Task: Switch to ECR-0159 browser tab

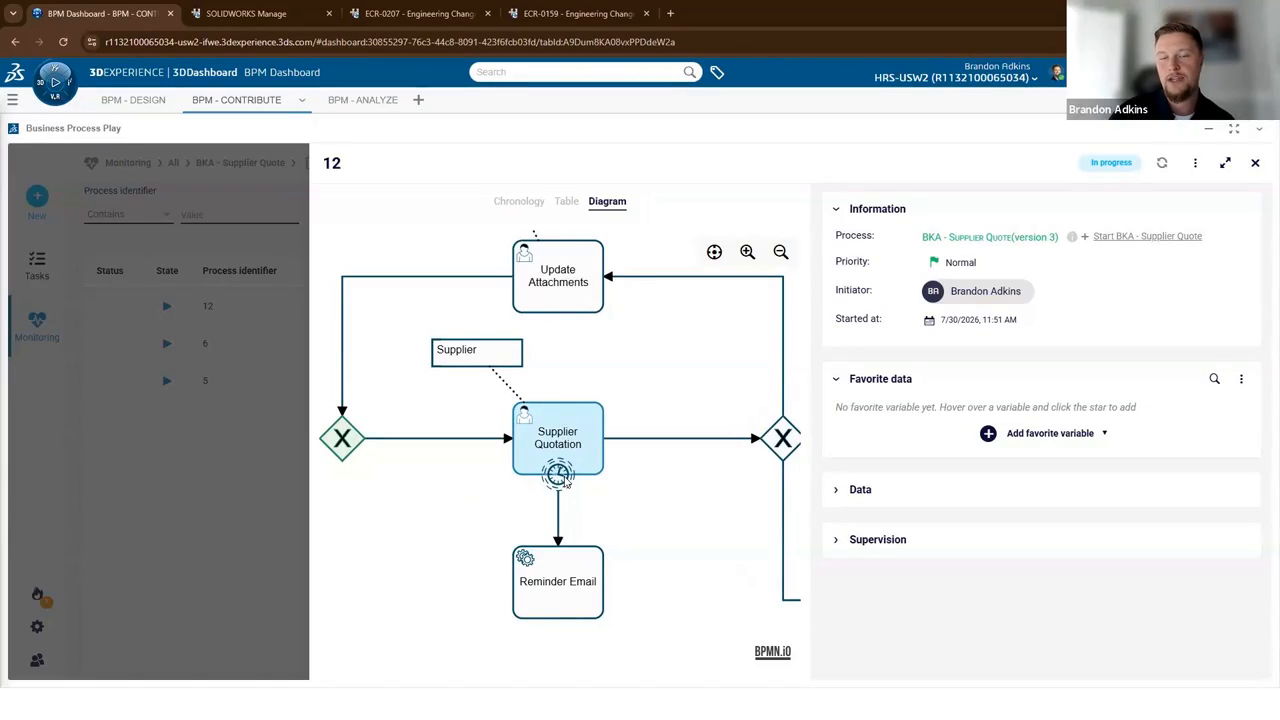Action: click(x=578, y=14)
